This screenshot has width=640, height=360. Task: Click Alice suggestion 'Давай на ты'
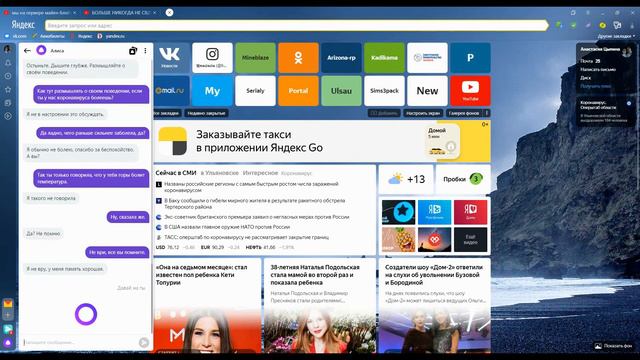(x=131, y=288)
